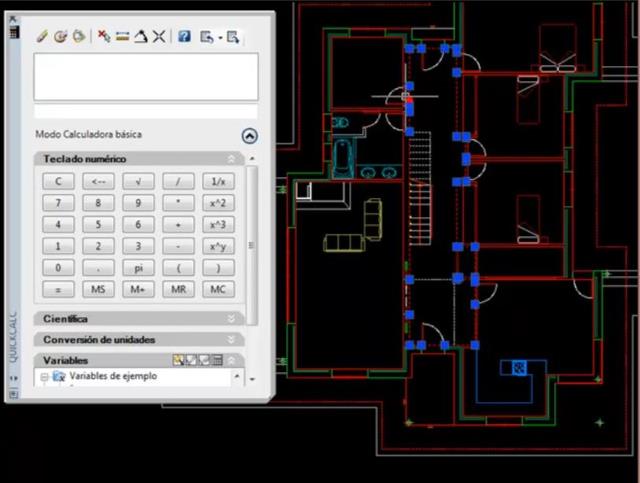
Task: Click the Apply value with return arrow icon
Action: [x=207, y=37]
